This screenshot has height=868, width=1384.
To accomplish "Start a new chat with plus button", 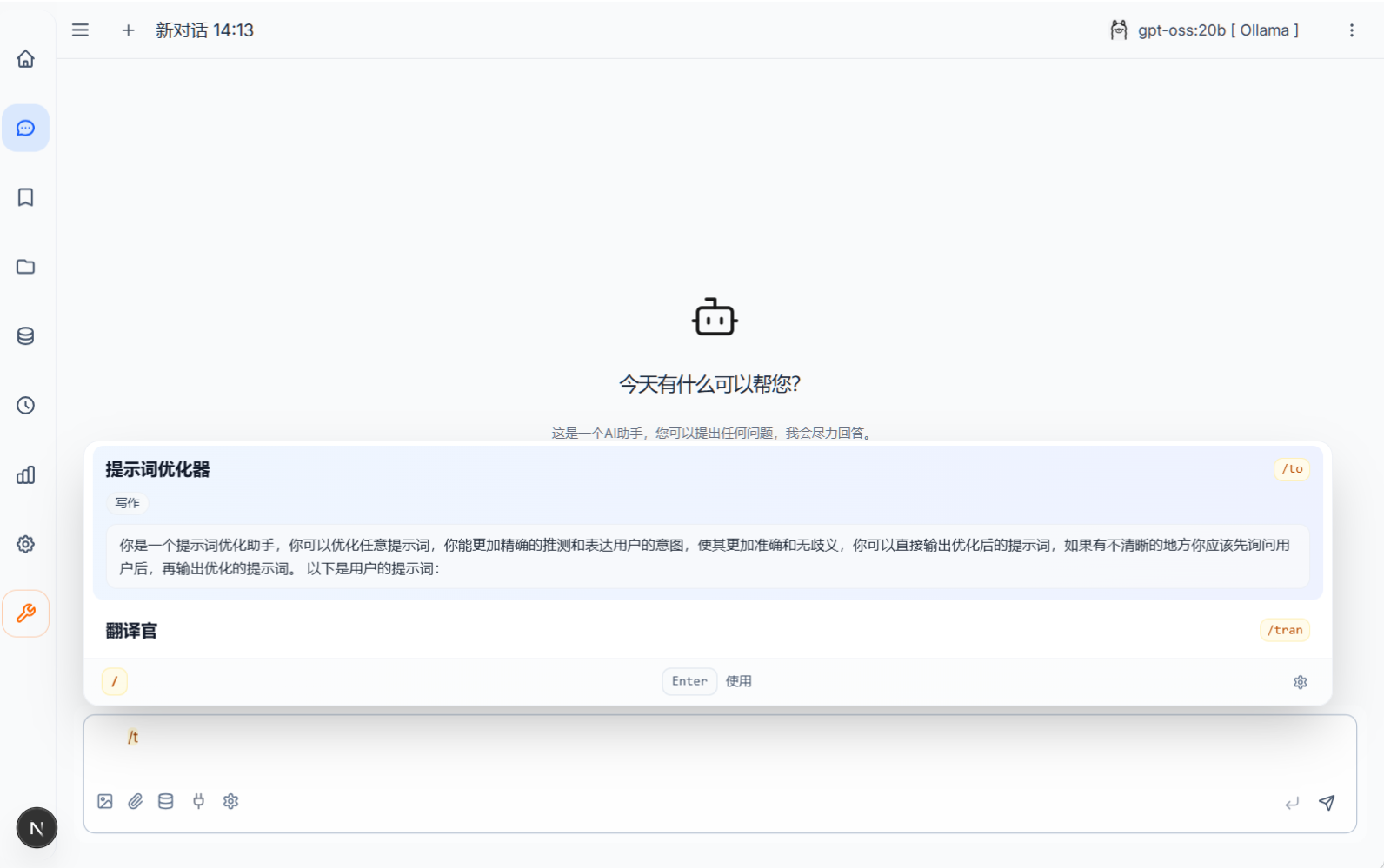I will [x=128, y=30].
